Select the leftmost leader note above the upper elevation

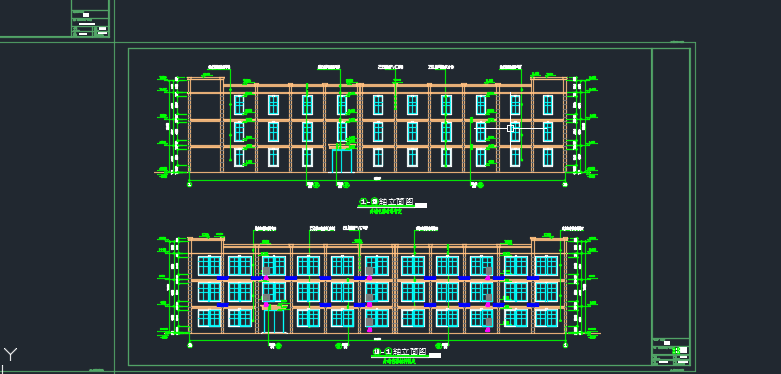tap(219, 66)
